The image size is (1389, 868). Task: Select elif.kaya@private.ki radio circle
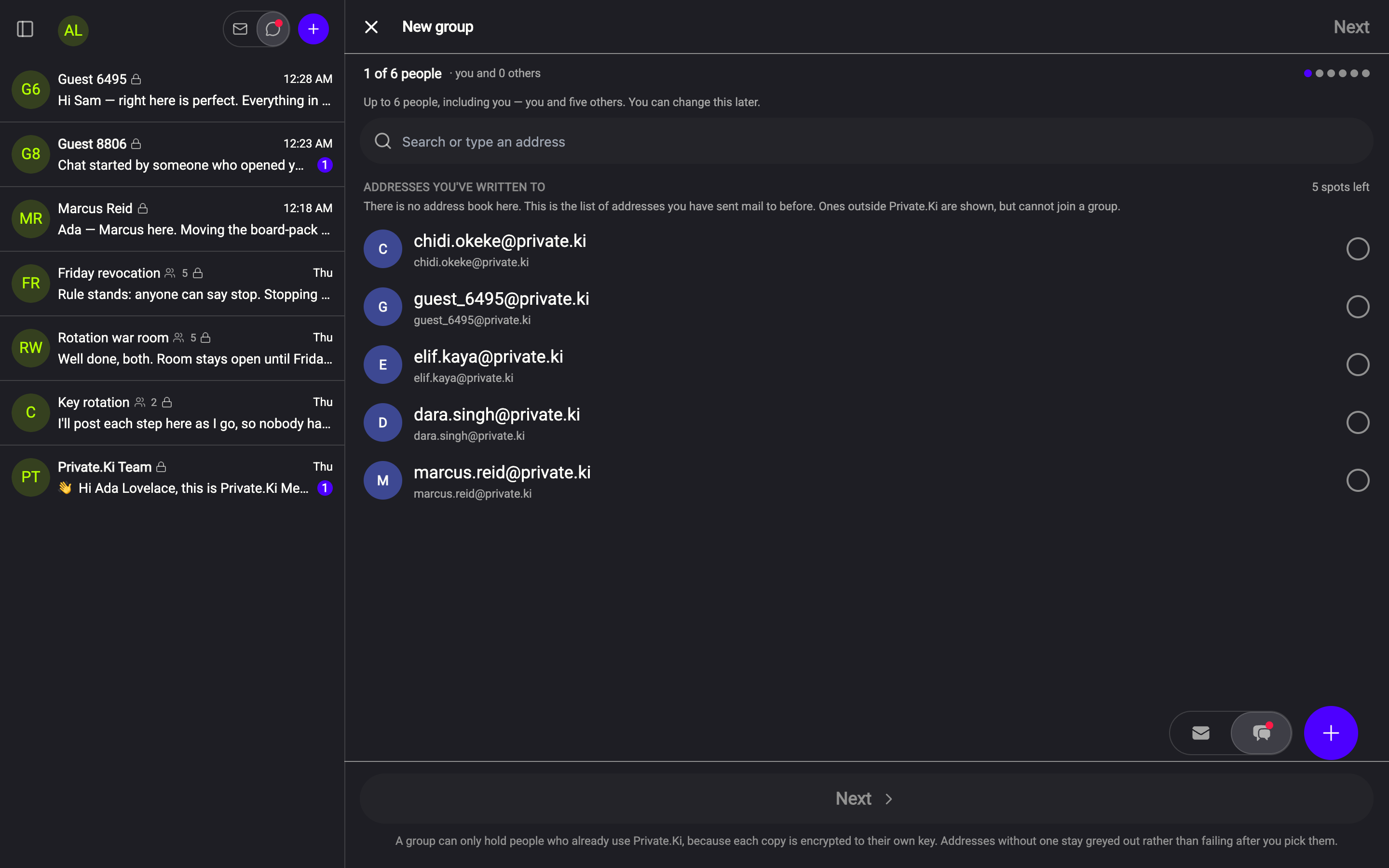click(x=1358, y=365)
